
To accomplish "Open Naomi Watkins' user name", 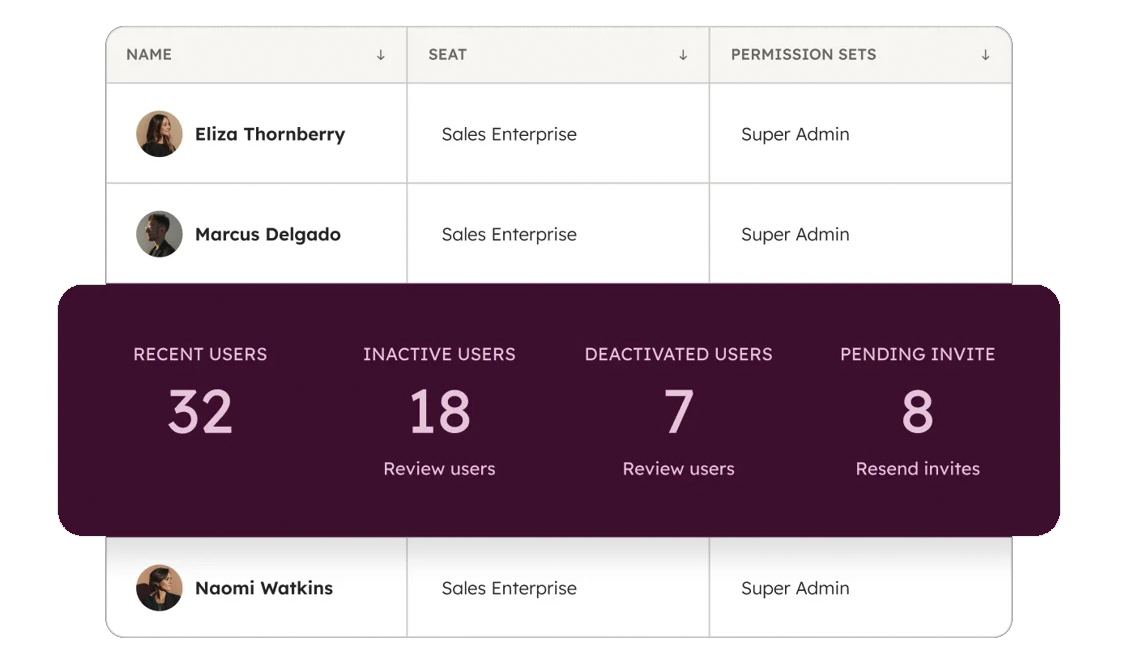I will pyautogui.click(x=264, y=588).
